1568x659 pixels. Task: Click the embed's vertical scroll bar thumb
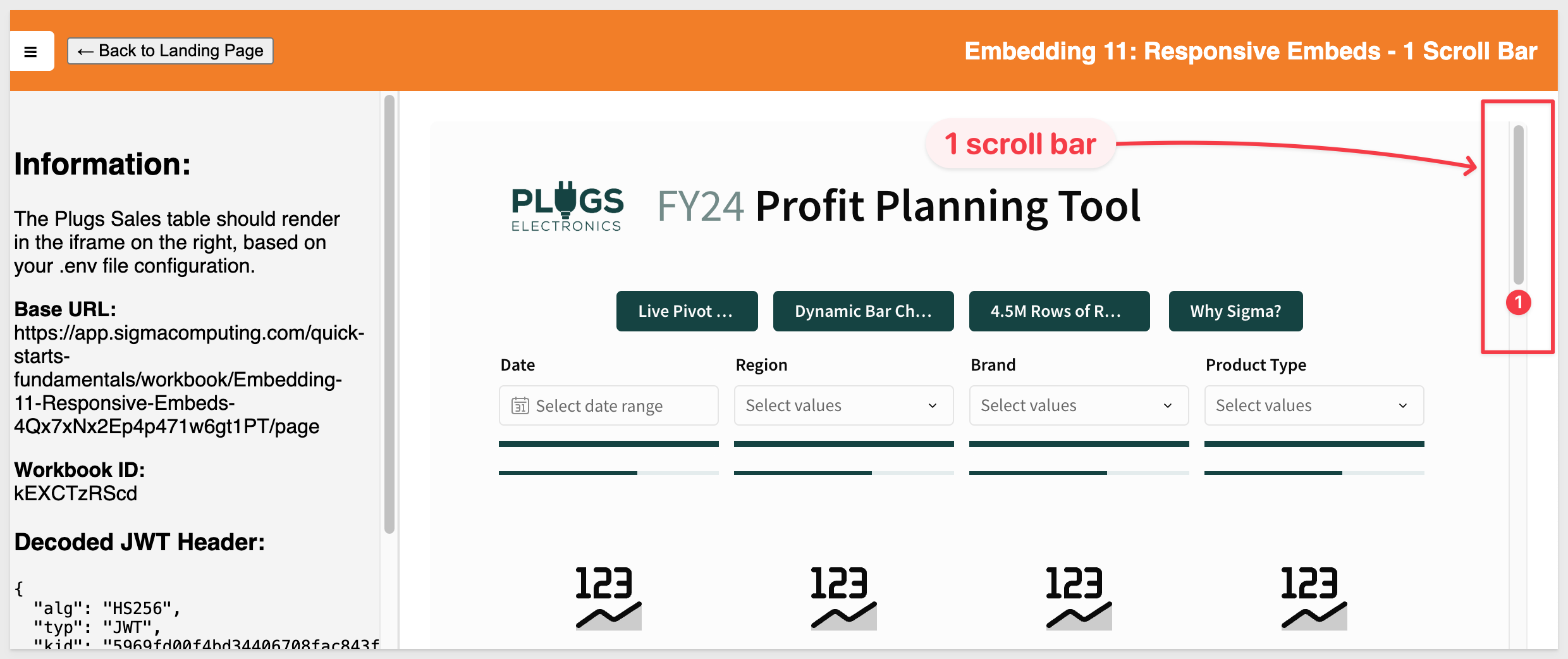coord(1519,205)
